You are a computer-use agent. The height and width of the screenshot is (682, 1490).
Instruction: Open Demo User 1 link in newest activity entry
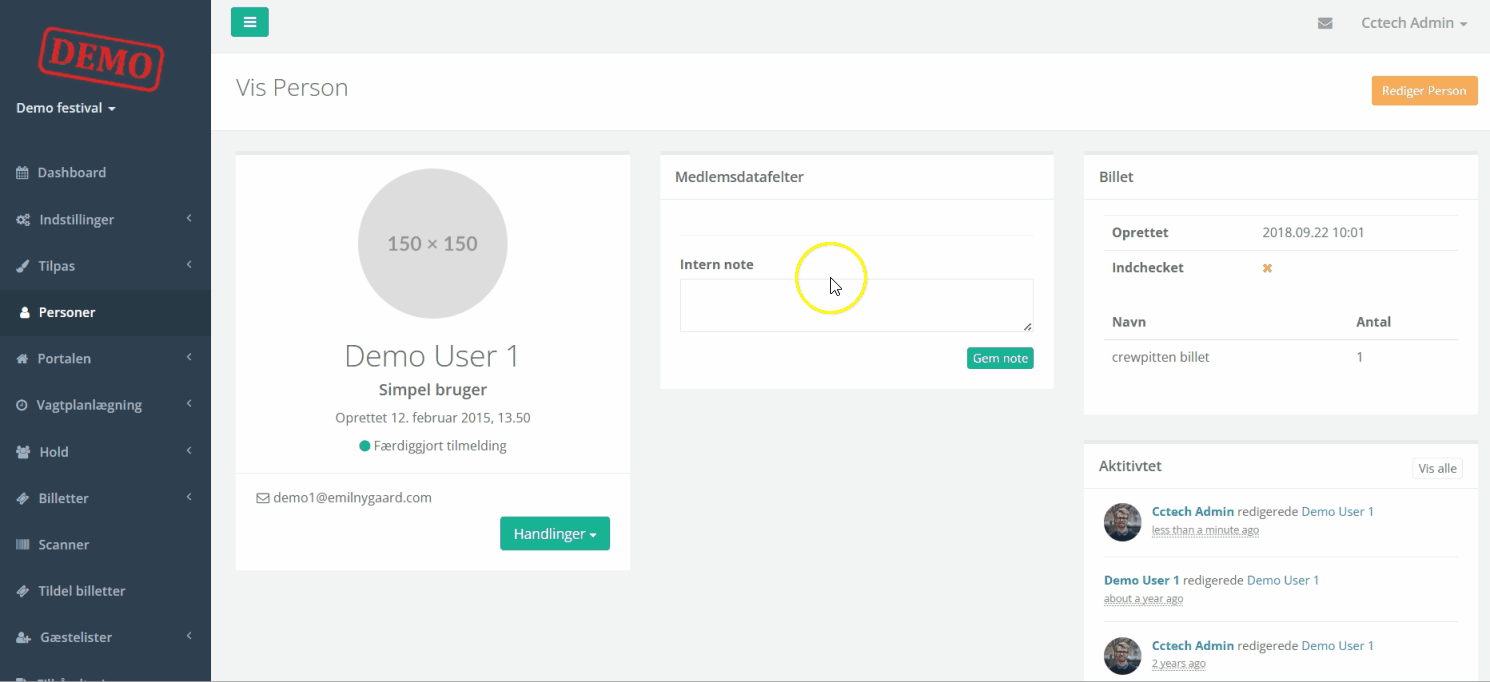(x=1338, y=511)
